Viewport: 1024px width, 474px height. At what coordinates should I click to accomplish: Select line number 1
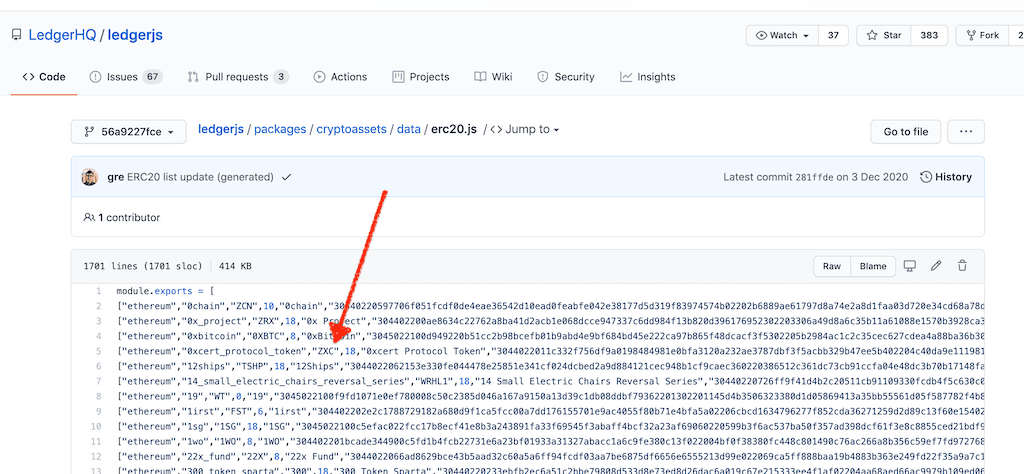tap(97, 291)
